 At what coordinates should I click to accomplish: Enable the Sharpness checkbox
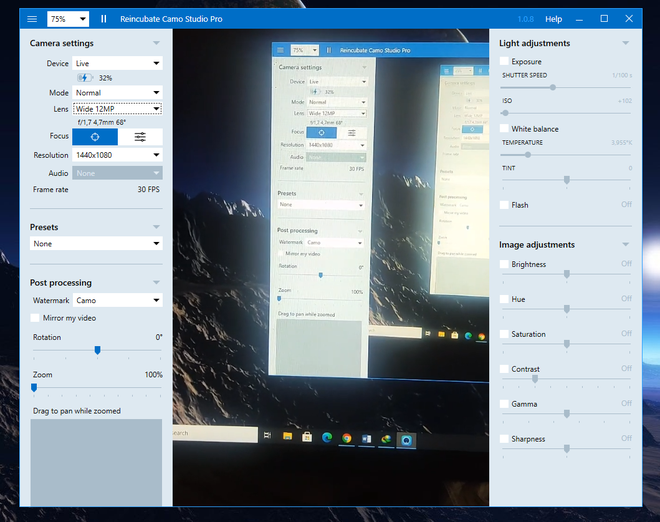(x=504, y=439)
